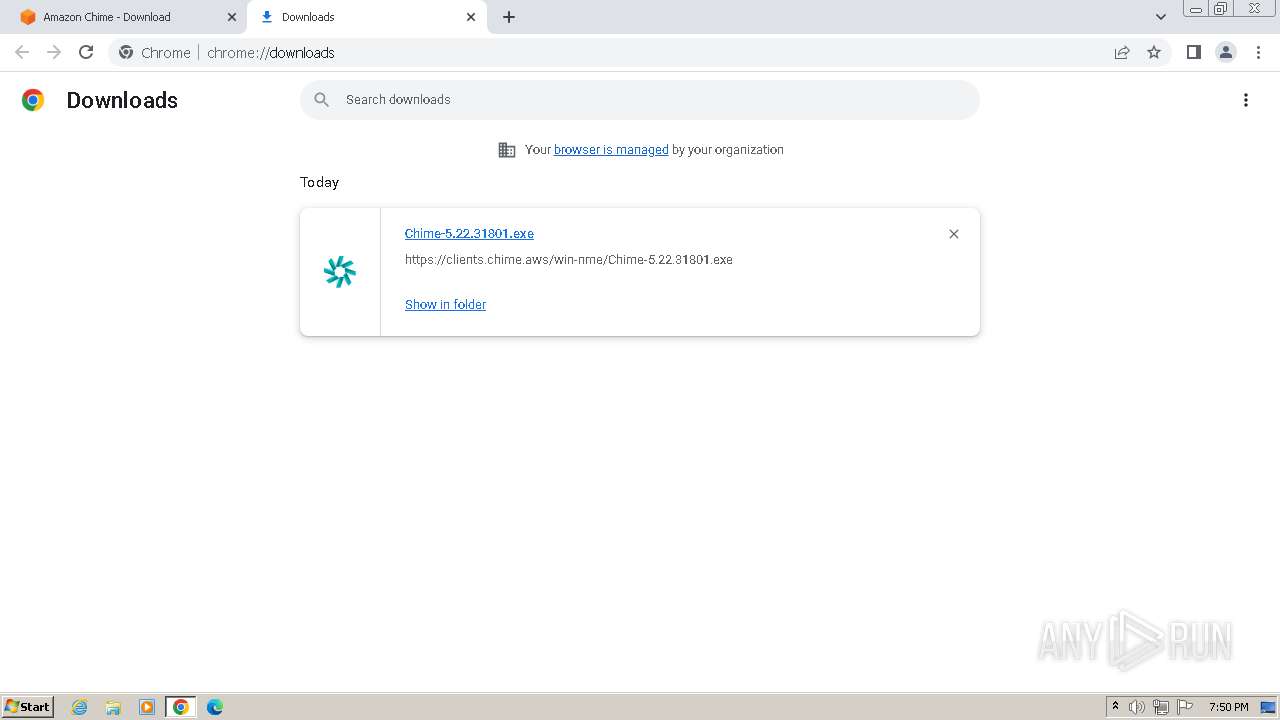Click the magnifier icon in search downloads
The height and width of the screenshot is (720, 1280).
[322, 100]
